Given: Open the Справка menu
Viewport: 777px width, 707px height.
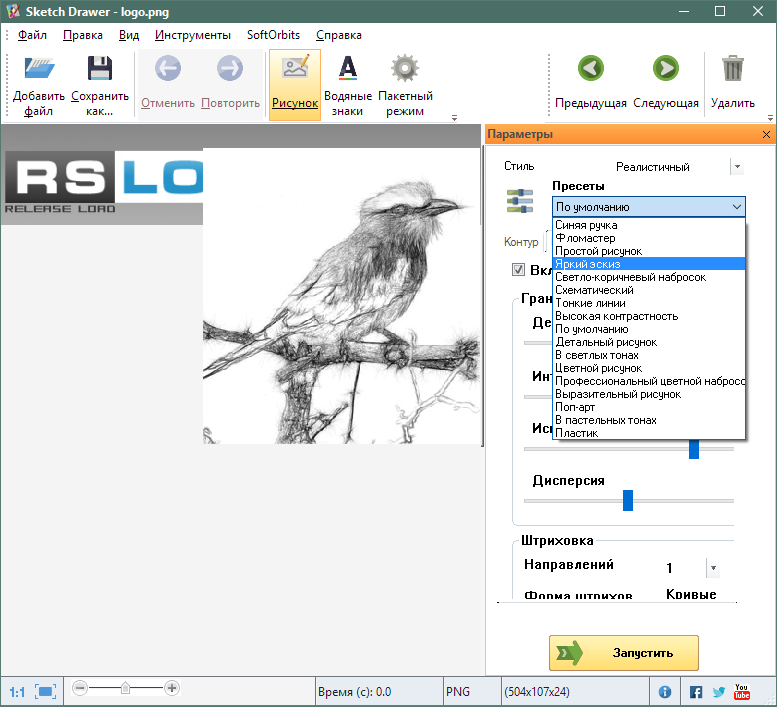Looking at the screenshot, I should (338, 35).
